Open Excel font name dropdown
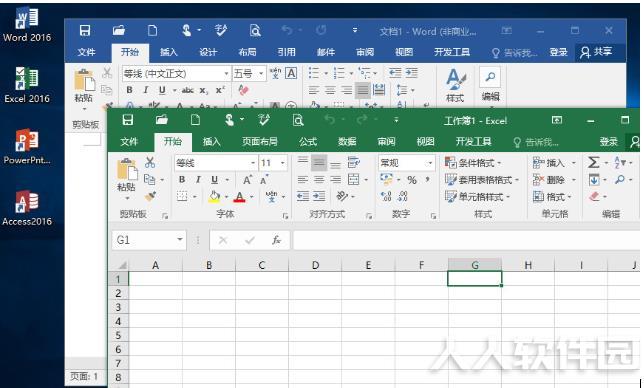The width and height of the screenshot is (644, 388). pyautogui.click(x=253, y=163)
